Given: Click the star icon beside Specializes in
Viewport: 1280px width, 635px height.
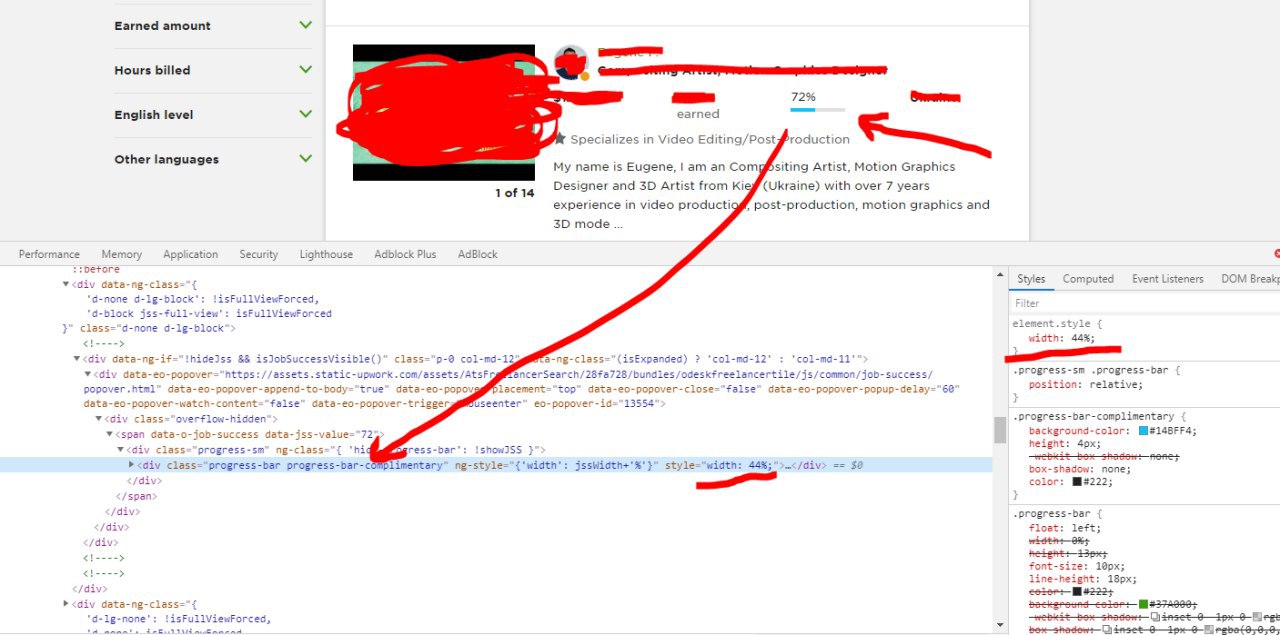Looking at the screenshot, I should (560, 138).
